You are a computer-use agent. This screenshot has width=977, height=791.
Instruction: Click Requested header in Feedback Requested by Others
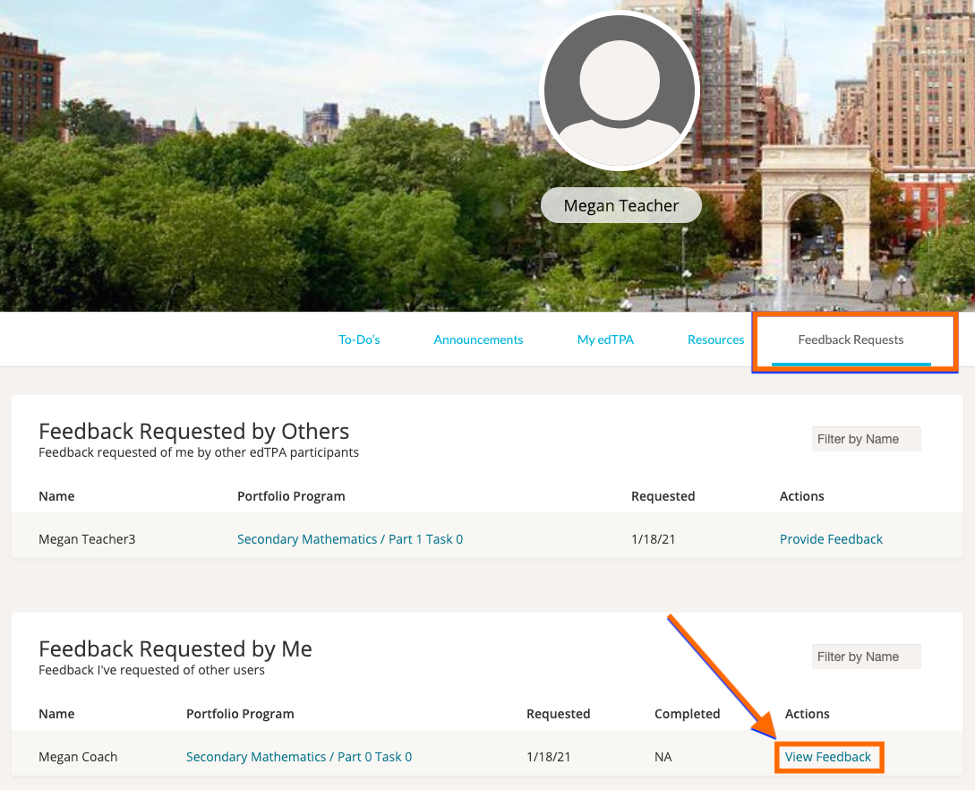(x=663, y=496)
